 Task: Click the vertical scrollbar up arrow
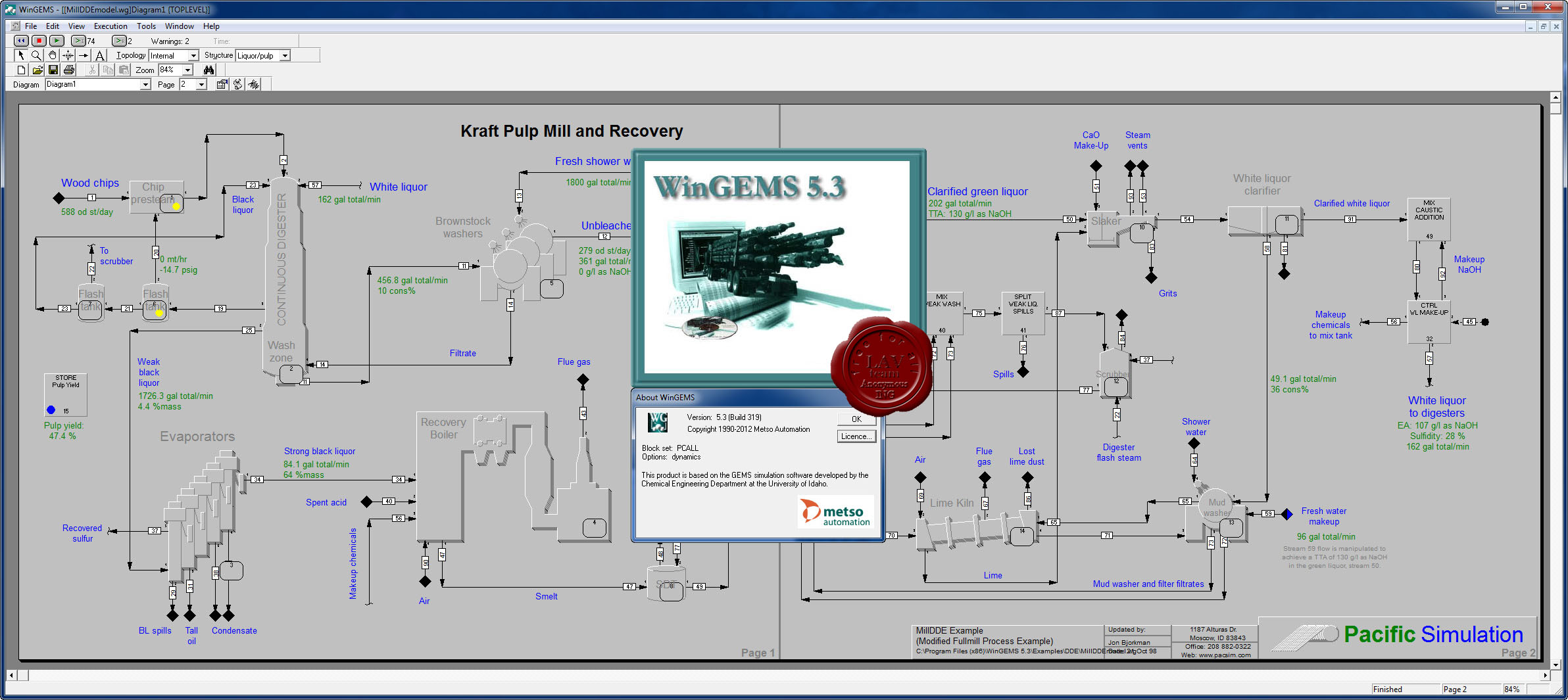pyautogui.click(x=1556, y=97)
